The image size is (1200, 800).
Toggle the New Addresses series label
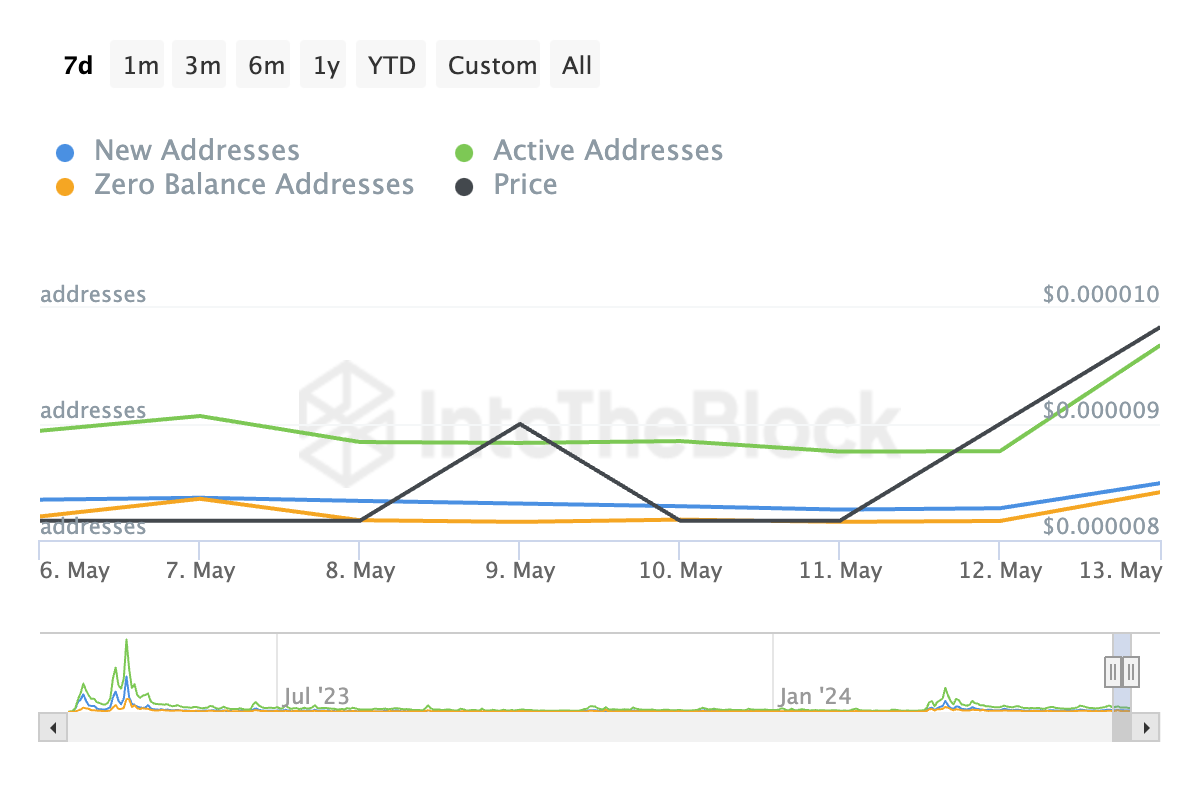pyautogui.click(x=196, y=151)
